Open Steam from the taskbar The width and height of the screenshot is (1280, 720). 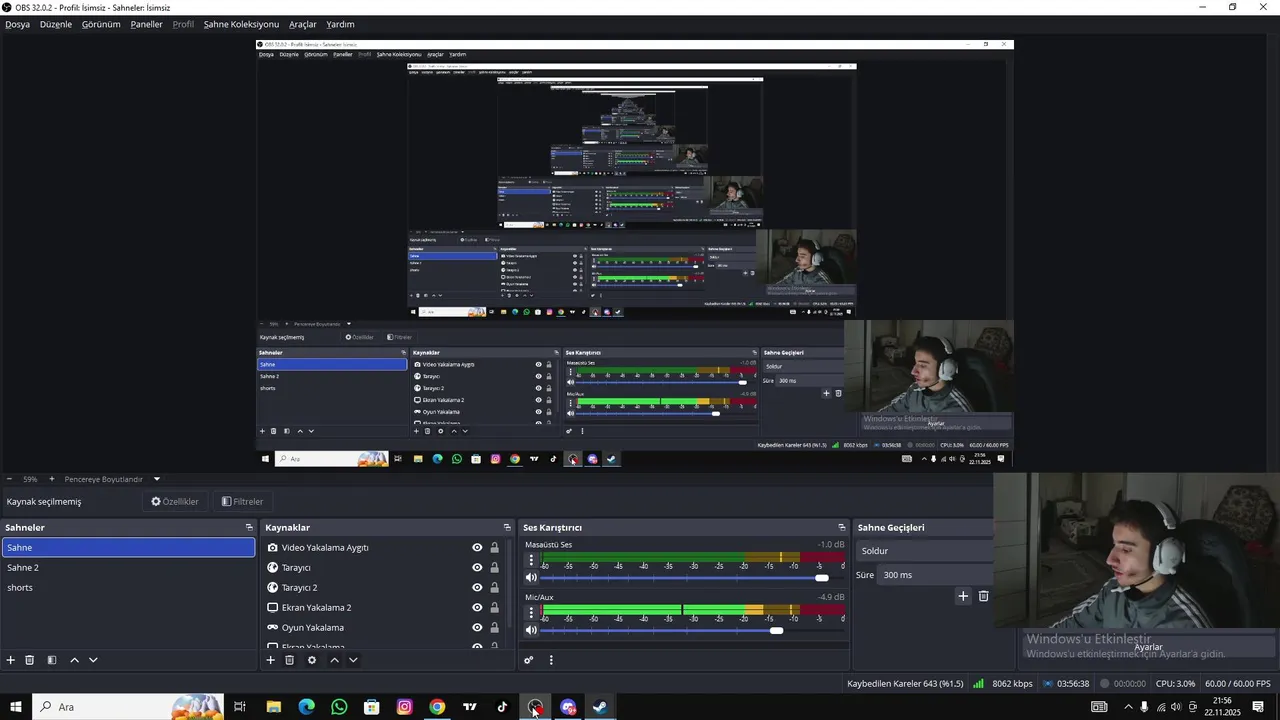point(600,707)
